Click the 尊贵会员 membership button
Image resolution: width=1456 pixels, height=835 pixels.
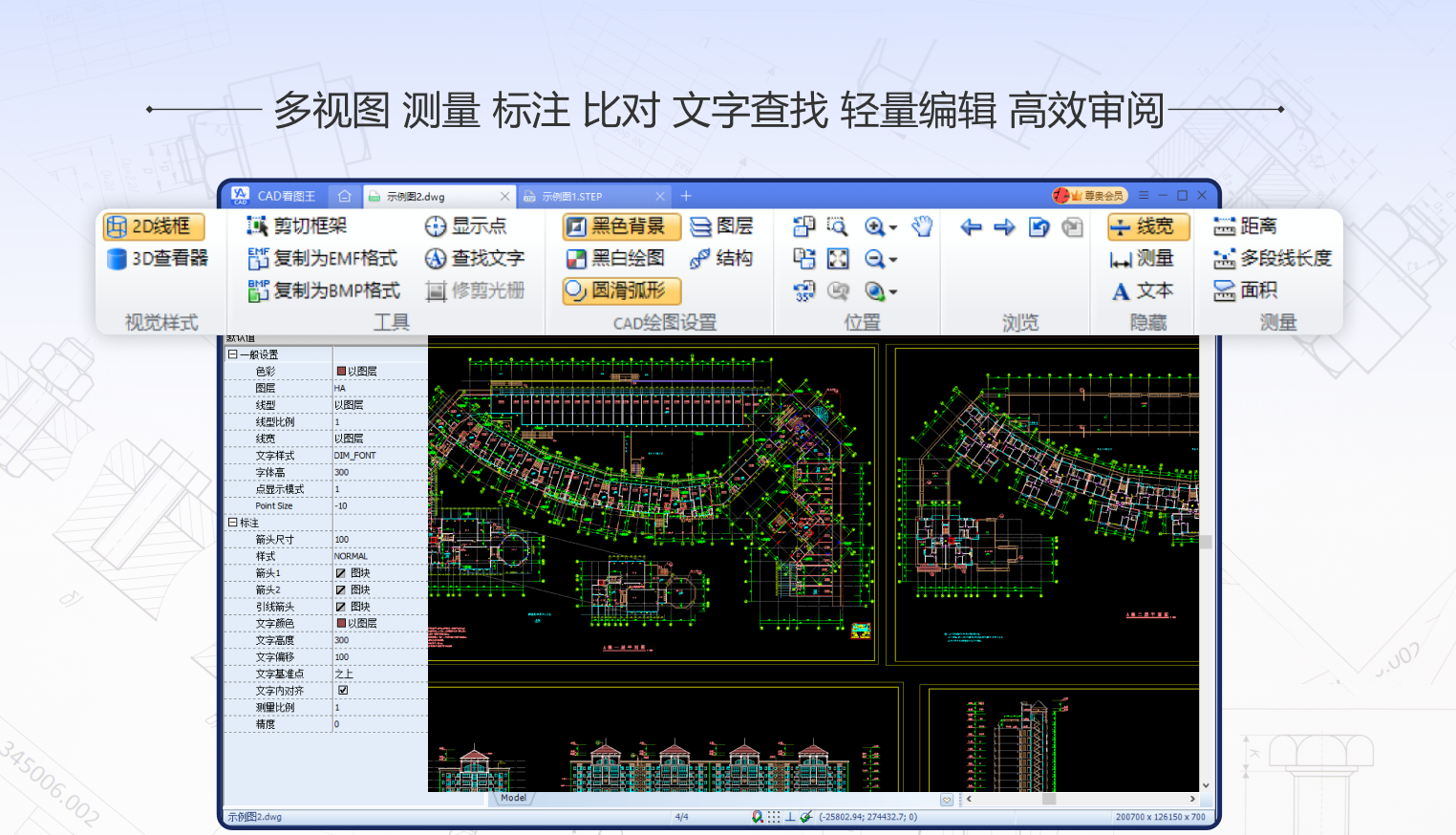[x=1089, y=196]
